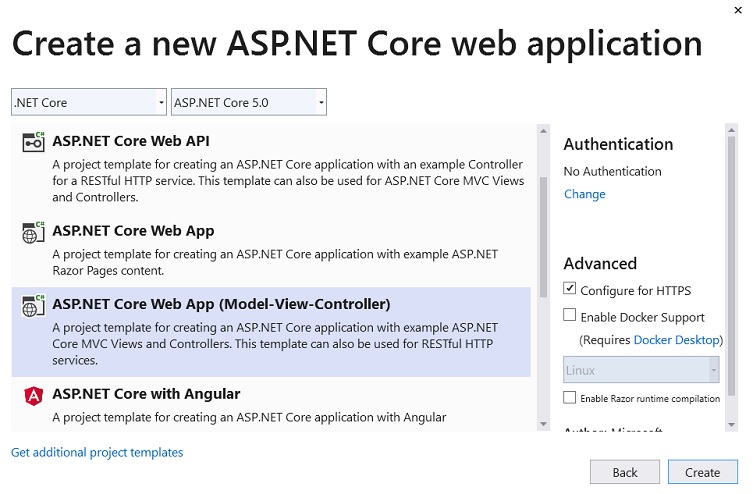Viewport: 753px width, 494px height.
Task: Click options panel scrollbar up arrow
Action: [731, 130]
